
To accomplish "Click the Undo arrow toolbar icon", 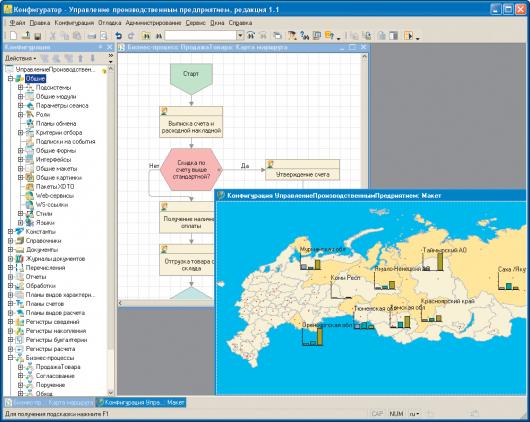I will tap(118, 36).
